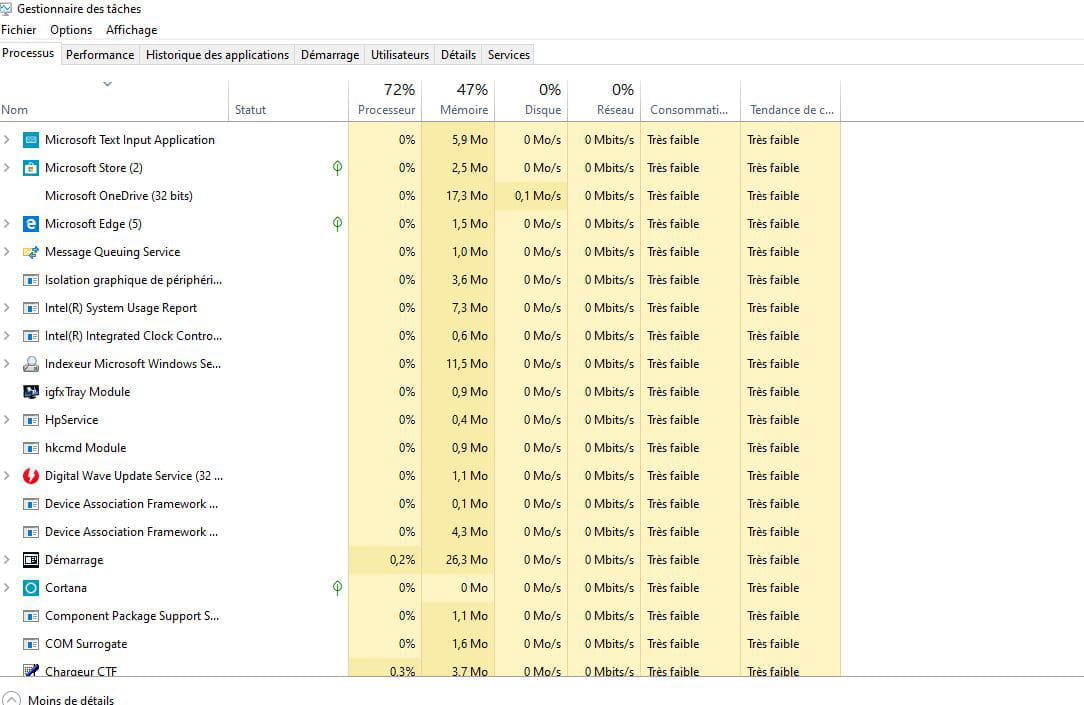Click the Microsoft Edge process icon

[x=30, y=224]
